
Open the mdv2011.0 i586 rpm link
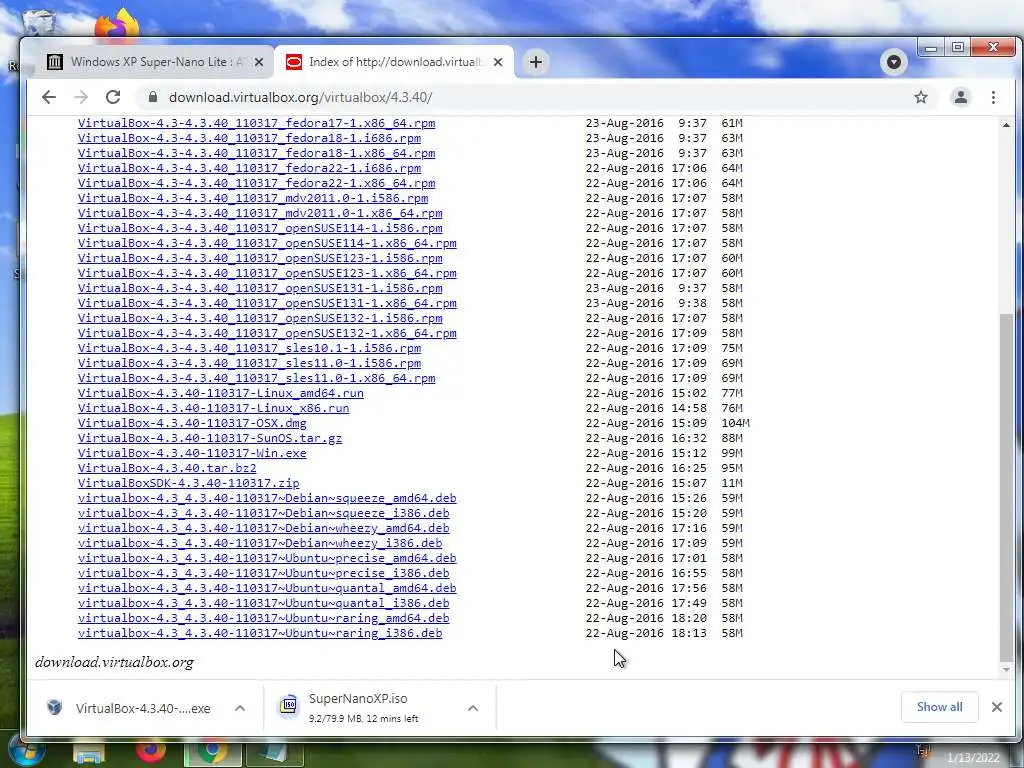(x=253, y=199)
